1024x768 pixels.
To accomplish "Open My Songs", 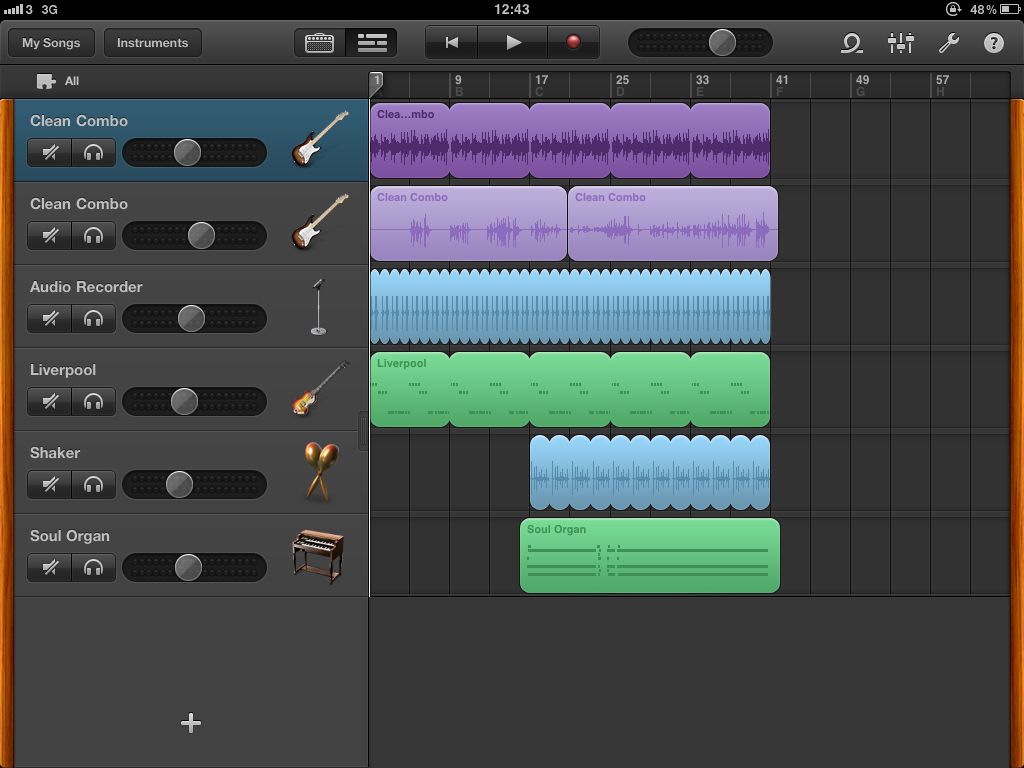I will pos(50,42).
